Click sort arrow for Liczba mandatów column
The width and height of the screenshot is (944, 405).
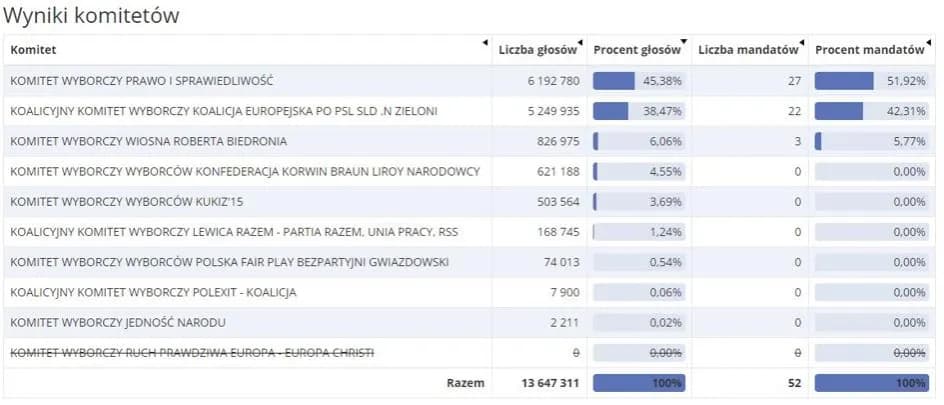click(803, 42)
